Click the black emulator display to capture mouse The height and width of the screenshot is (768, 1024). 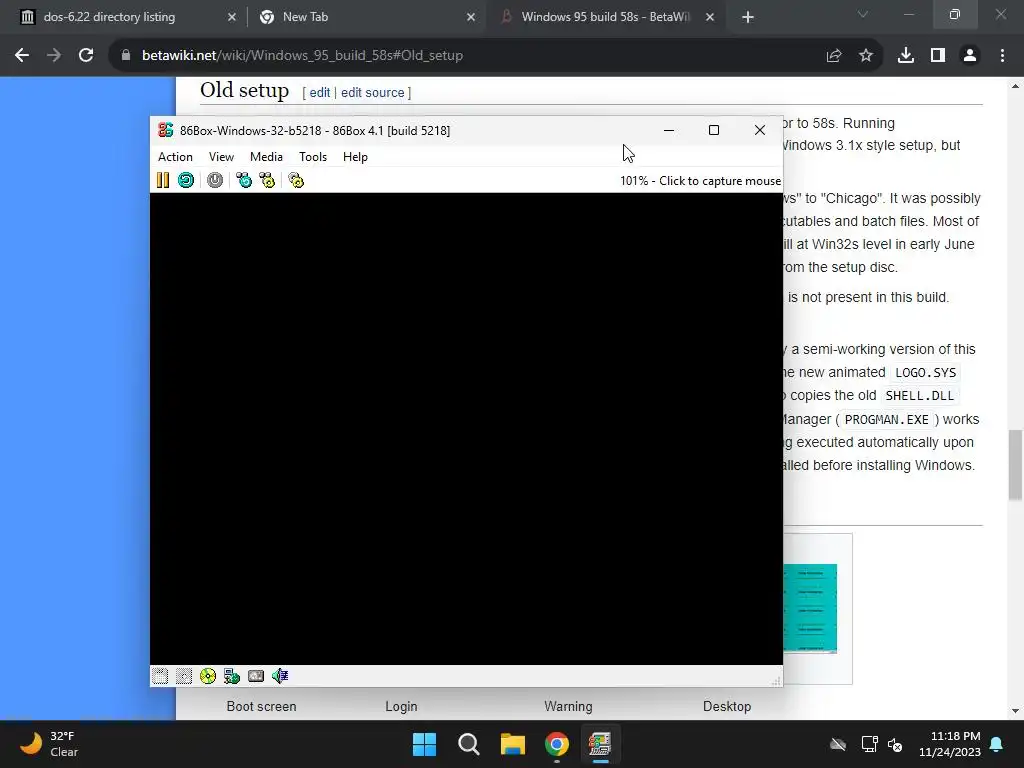(x=466, y=428)
